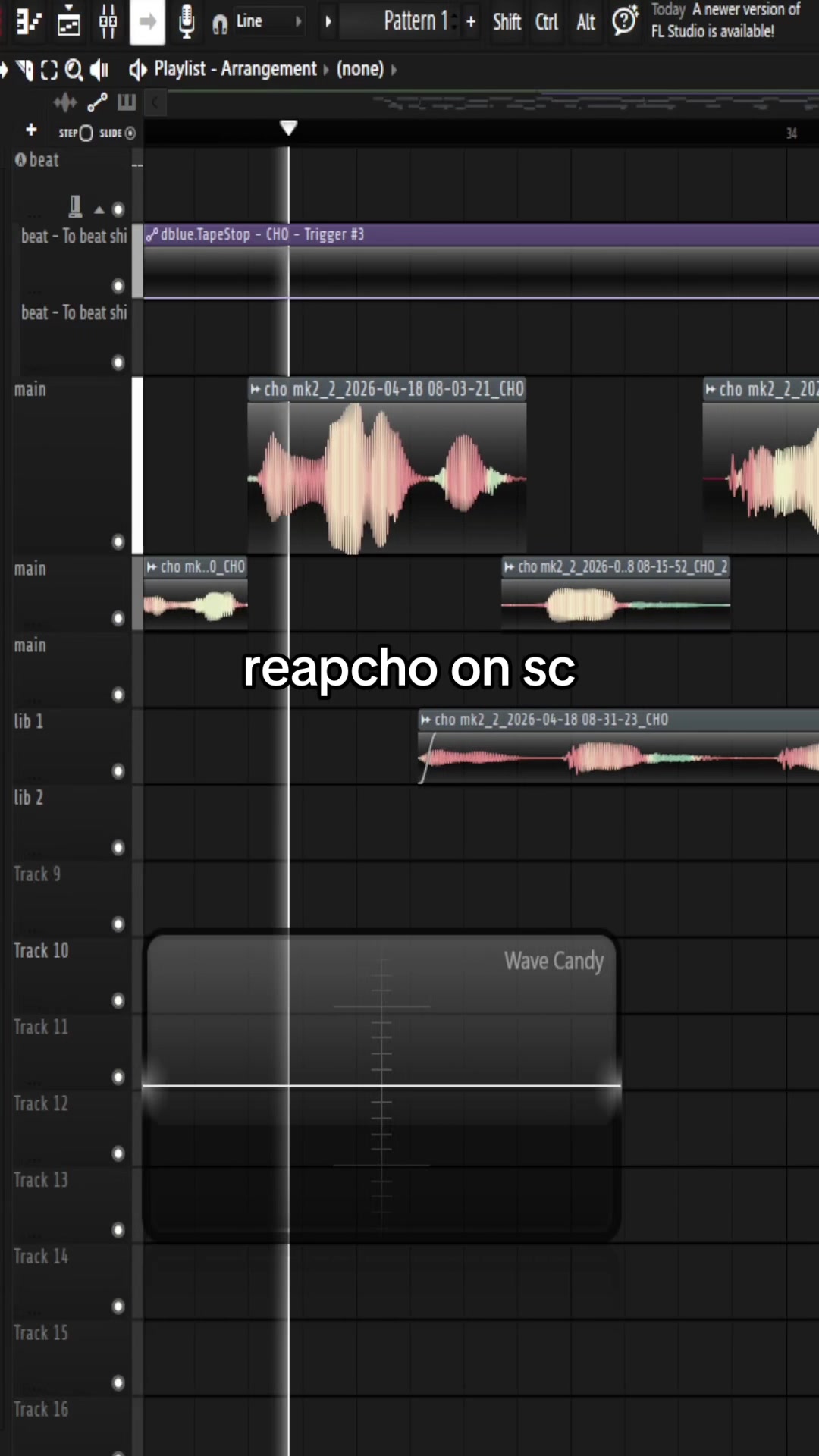Click the highlighted right-arrow toolbar button

coord(147,22)
